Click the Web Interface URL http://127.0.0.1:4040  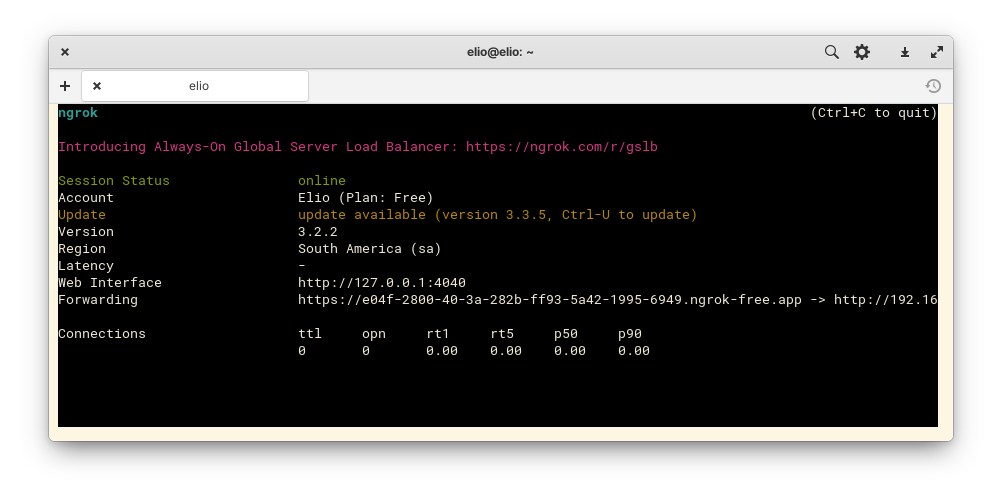(382, 282)
